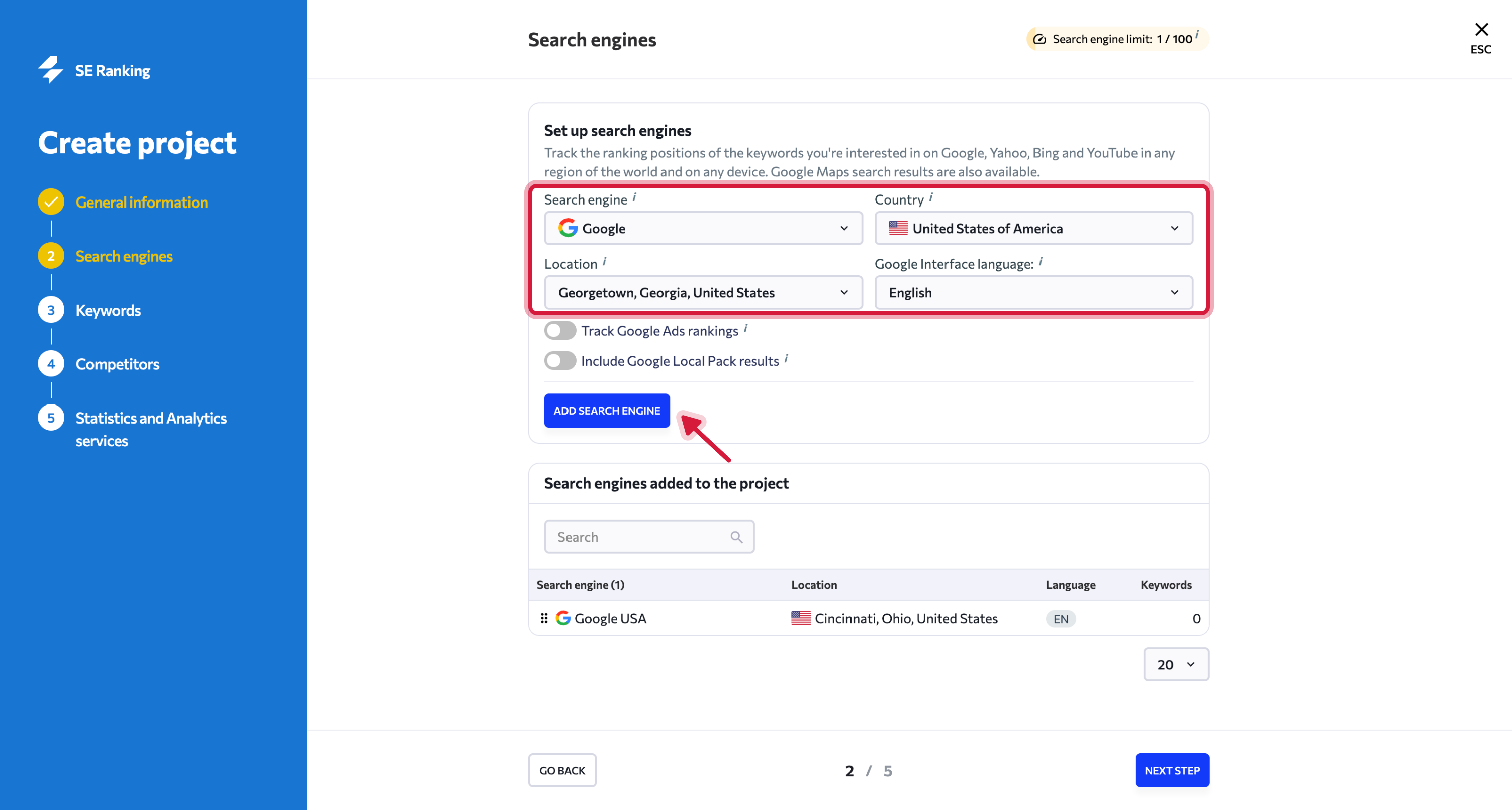Viewport: 1512px width, 810px height.
Task: Click the drag handle for Google USA row
Action: pyautogui.click(x=544, y=618)
